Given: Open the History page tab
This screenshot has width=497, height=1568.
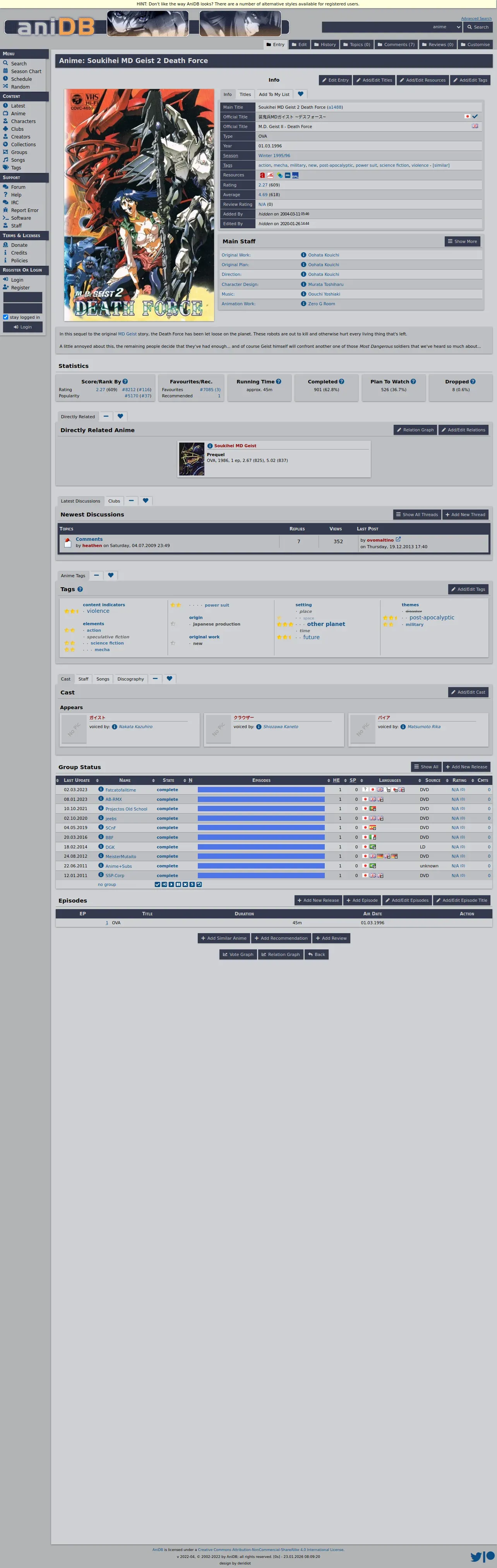Looking at the screenshot, I should (325, 44).
